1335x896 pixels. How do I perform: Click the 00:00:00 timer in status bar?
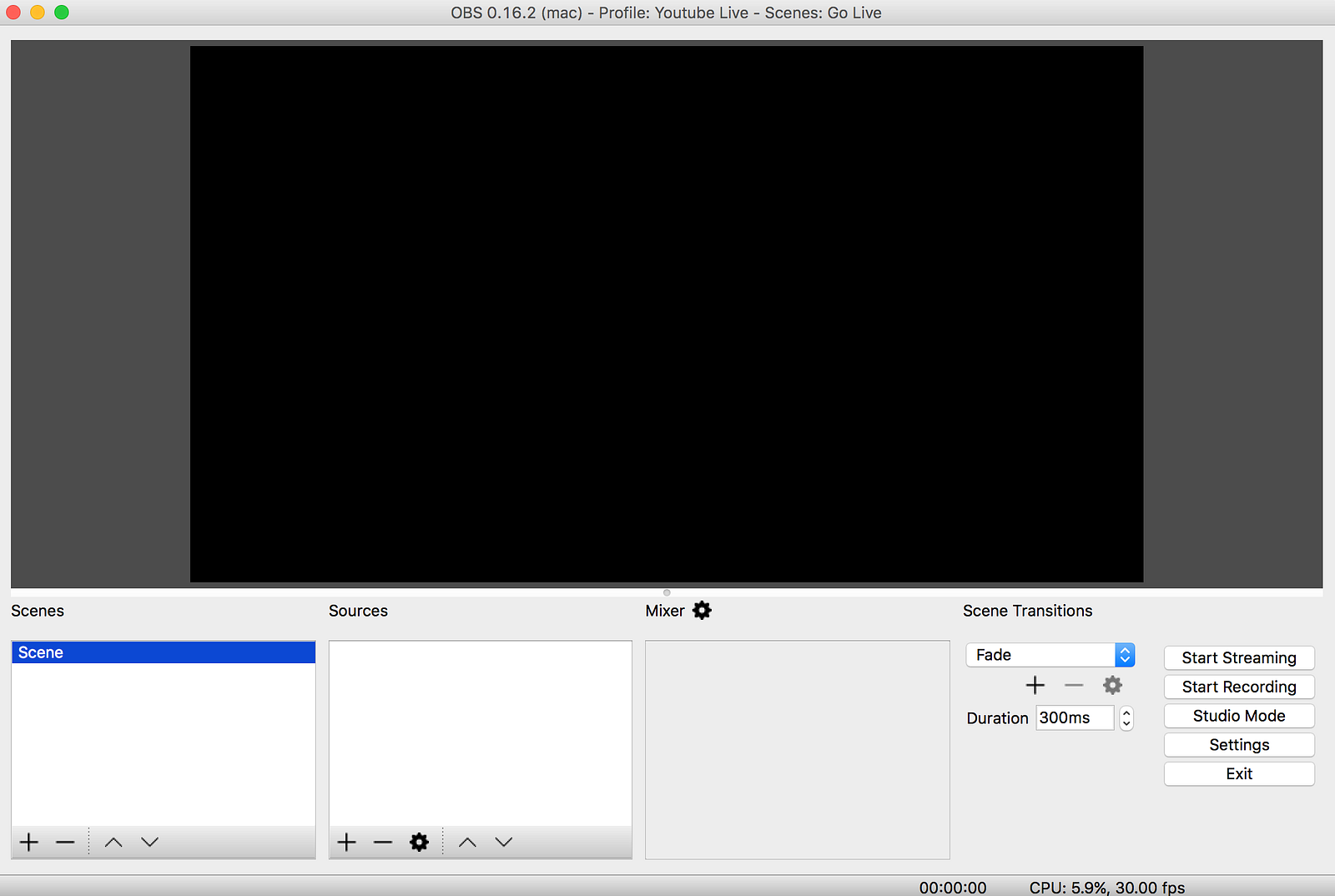point(953,888)
